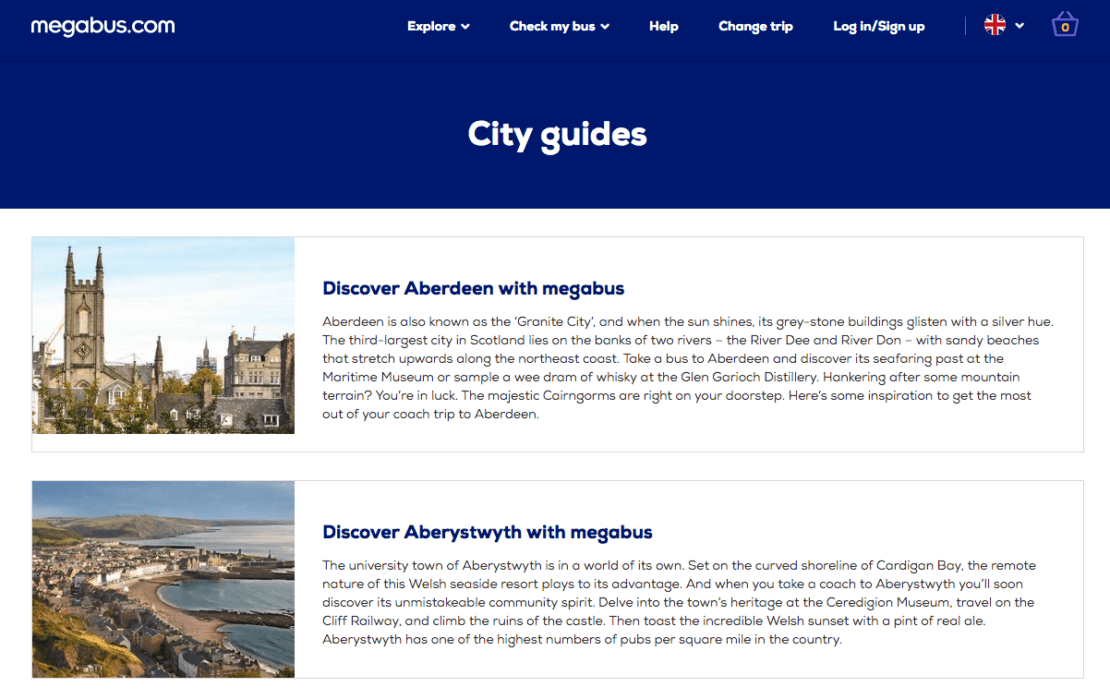Open the shopping basket icon
Image resolution: width=1110 pixels, height=699 pixels.
[x=1064, y=25]
